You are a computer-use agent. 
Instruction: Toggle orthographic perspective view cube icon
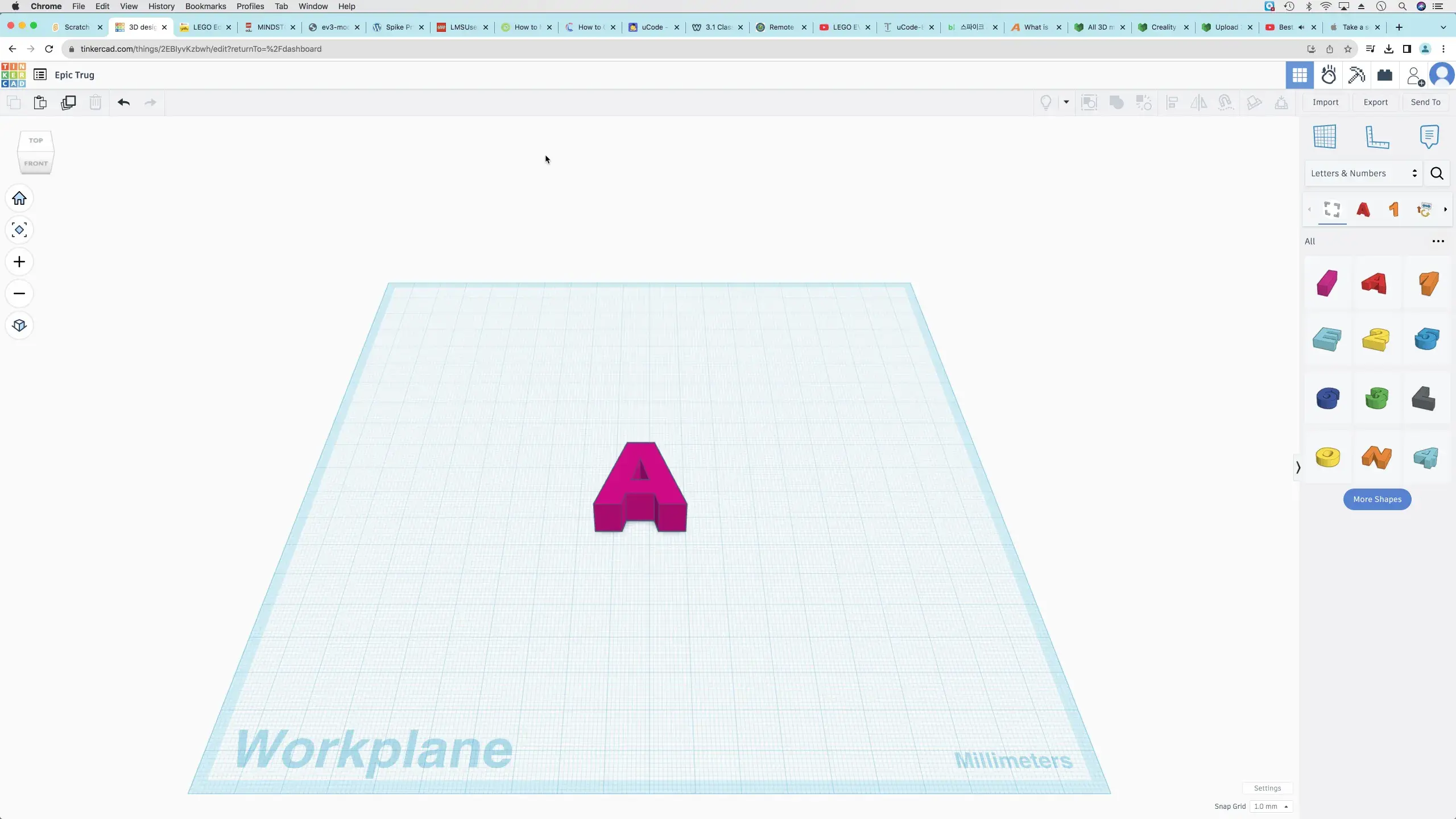tap(19, 325)
